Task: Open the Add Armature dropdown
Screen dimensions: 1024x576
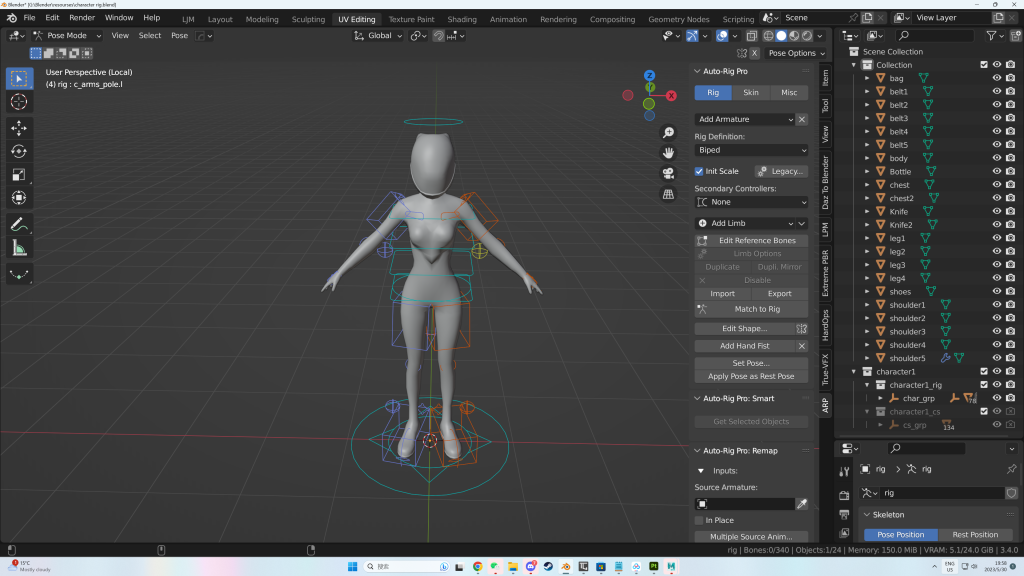Action: pyautogui.click(x=744, y=120)
